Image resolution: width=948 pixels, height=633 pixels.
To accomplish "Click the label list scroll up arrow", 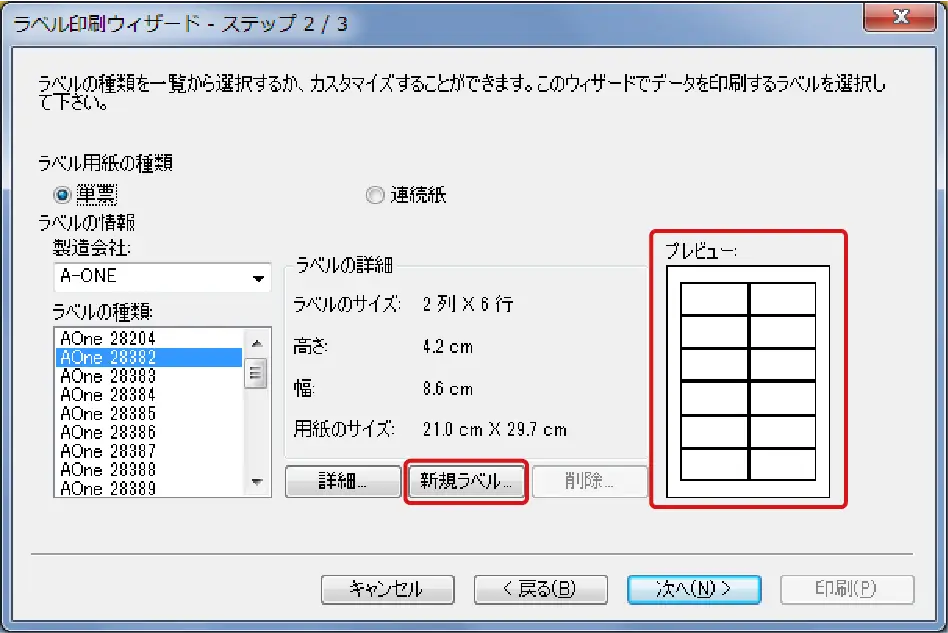I will 257,343.
